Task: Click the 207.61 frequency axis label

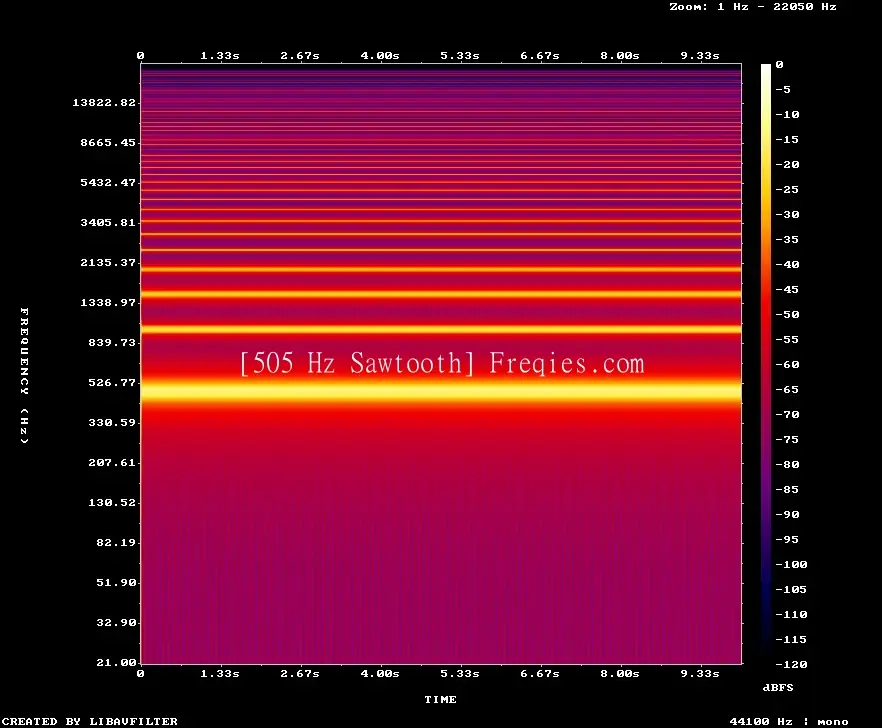Action: 112,462
